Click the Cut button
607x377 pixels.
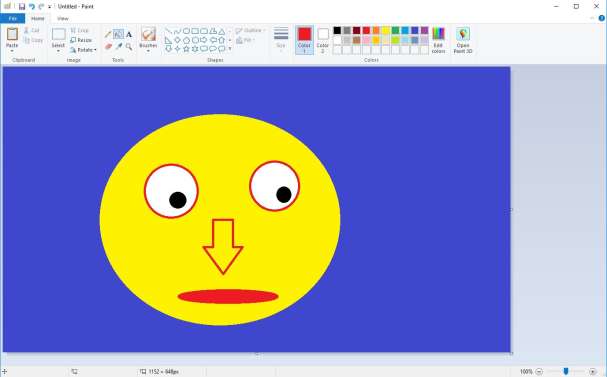point(31,30)
